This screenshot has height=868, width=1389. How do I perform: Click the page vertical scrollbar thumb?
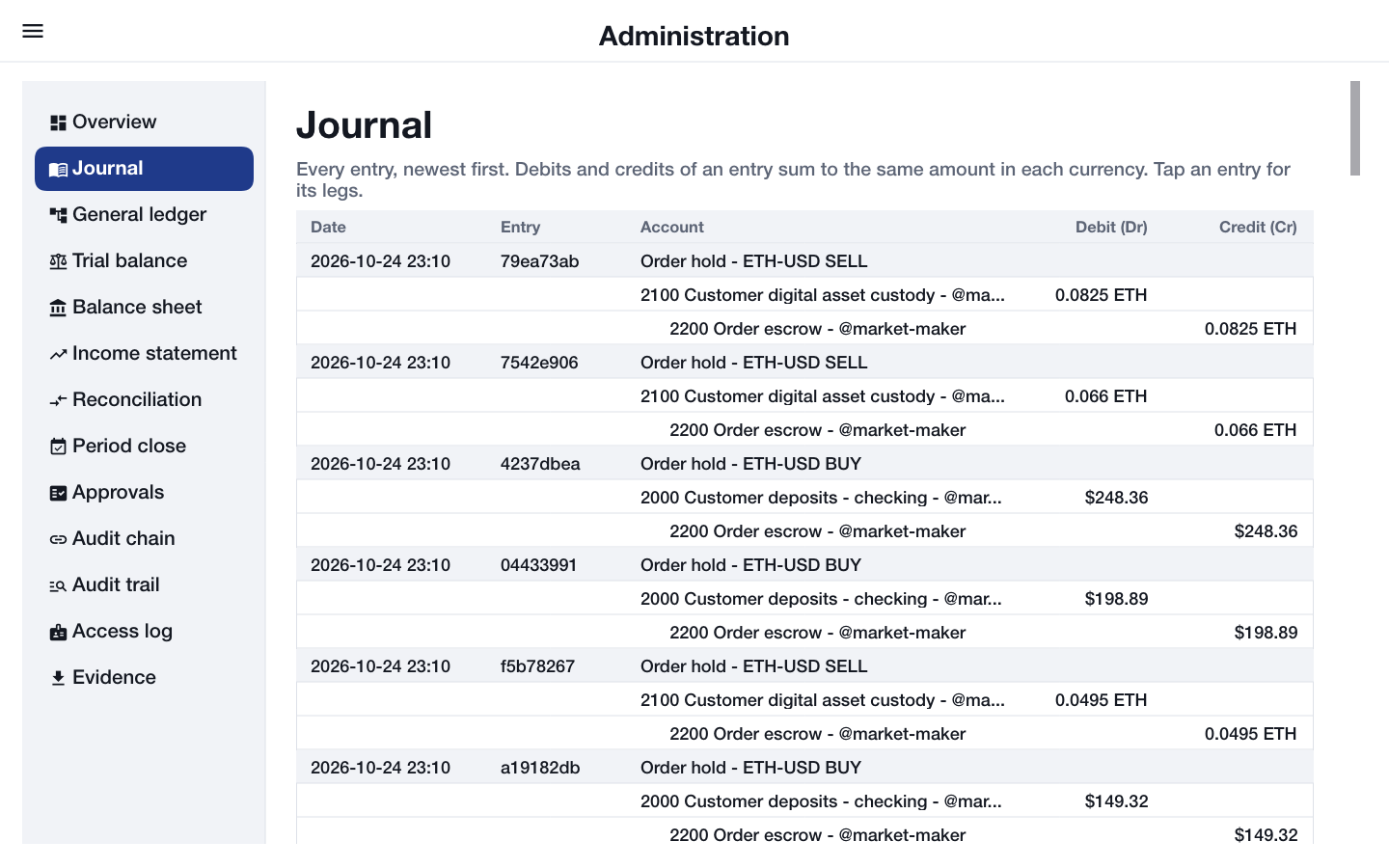[x=1355, y=128]
